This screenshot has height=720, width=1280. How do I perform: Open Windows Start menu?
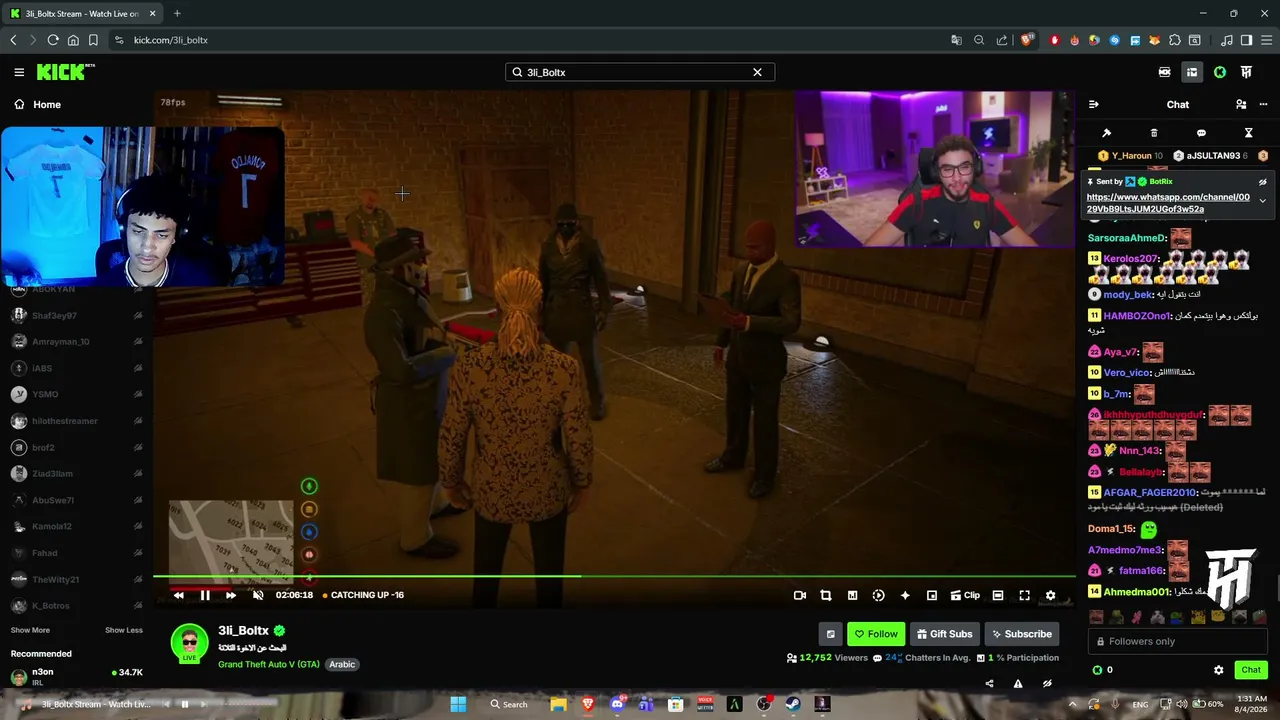[458, 704]
